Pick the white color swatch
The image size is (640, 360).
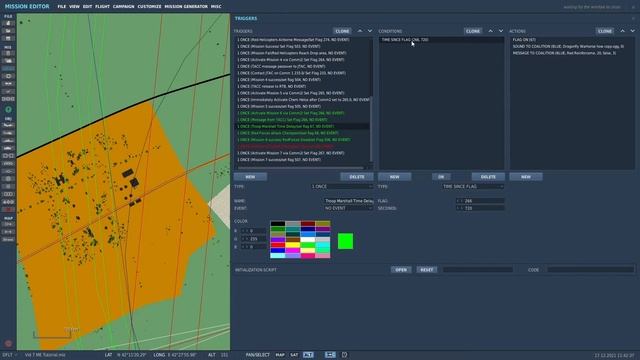point(308,240)
